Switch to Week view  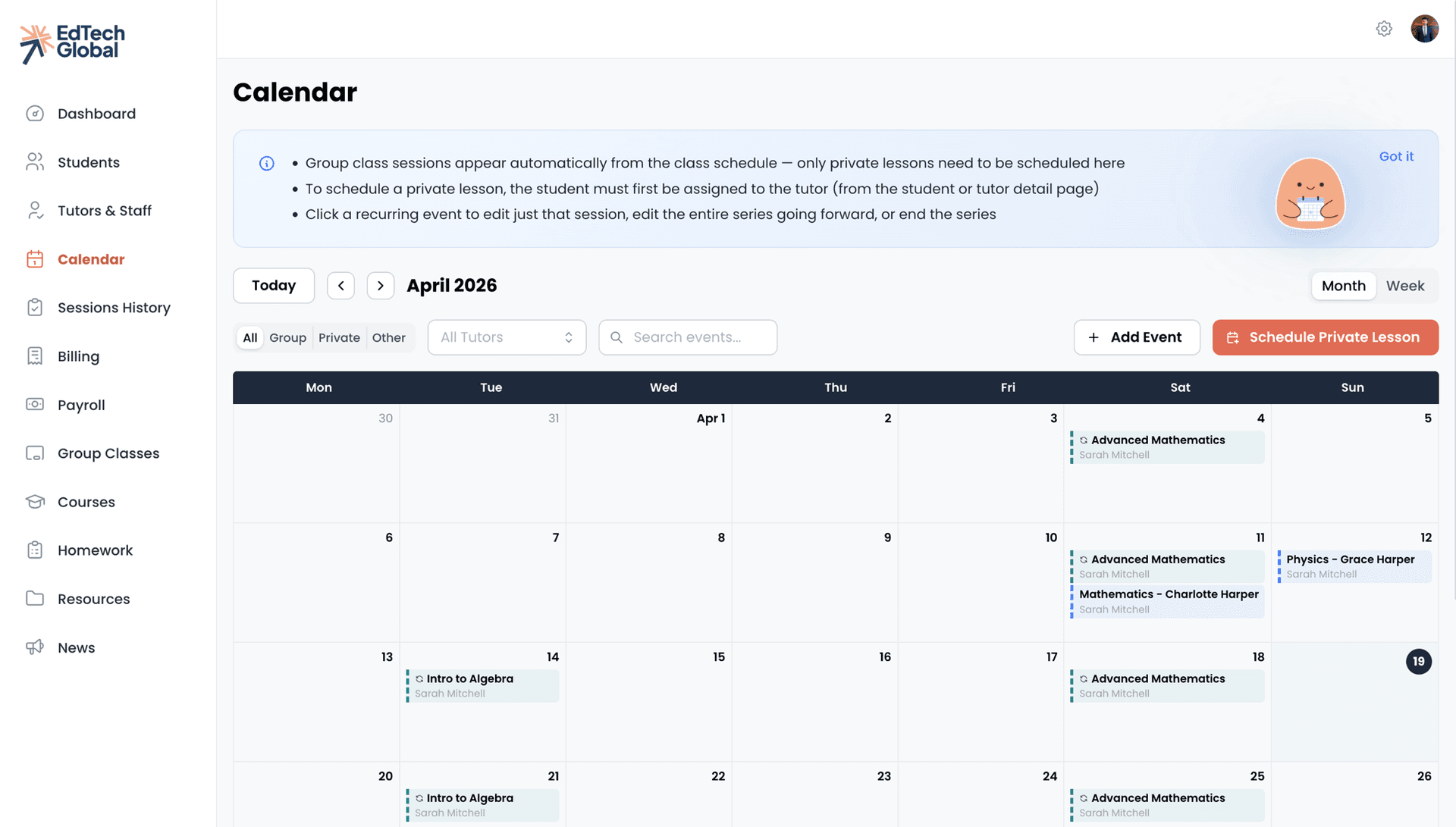[x=1405, y=286]
